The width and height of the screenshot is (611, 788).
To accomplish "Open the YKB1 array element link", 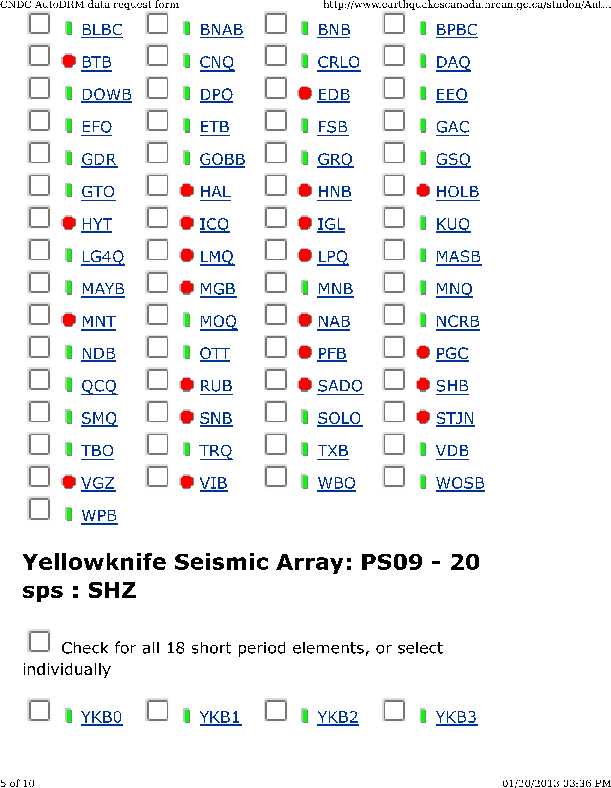I will (x=220, y=717).
